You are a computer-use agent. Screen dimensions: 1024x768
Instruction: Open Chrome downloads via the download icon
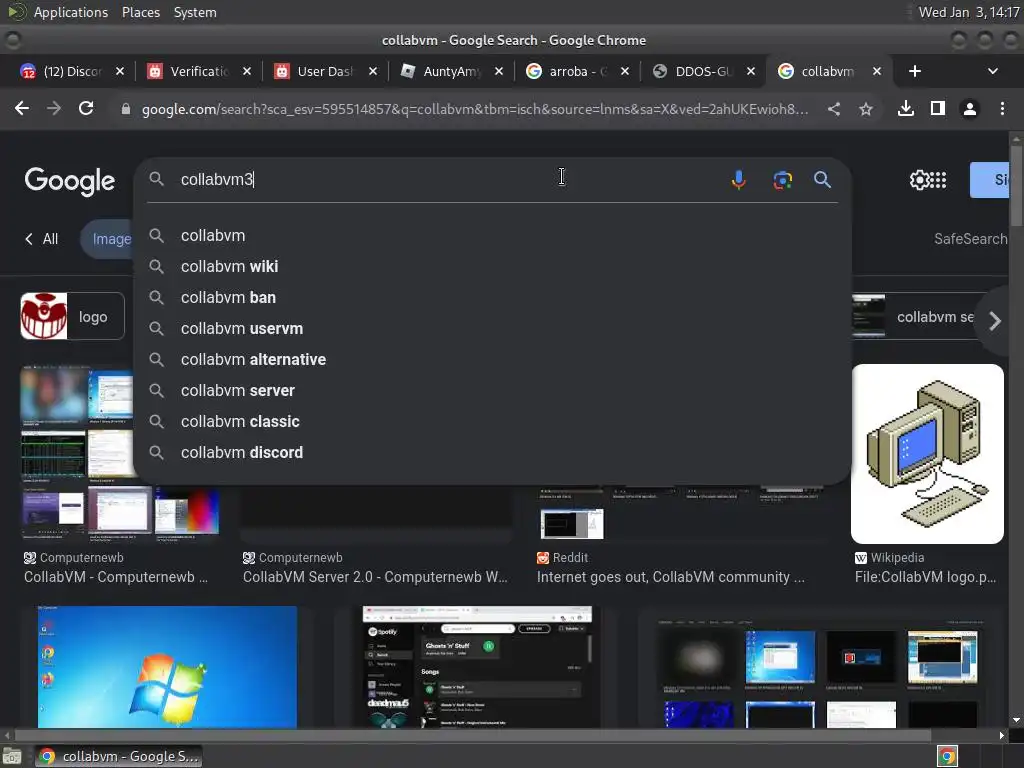click(x=906, y=108)
